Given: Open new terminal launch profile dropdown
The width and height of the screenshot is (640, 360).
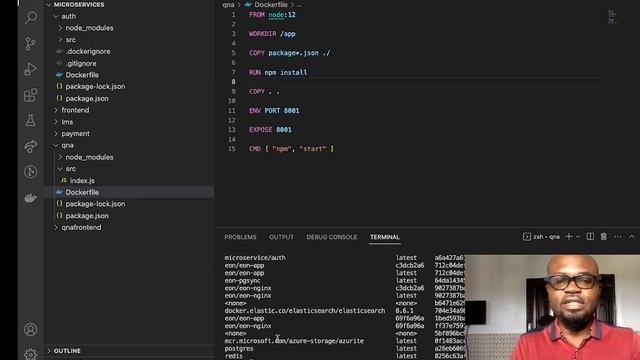Looking at the screenshot, I should point(578,237).
